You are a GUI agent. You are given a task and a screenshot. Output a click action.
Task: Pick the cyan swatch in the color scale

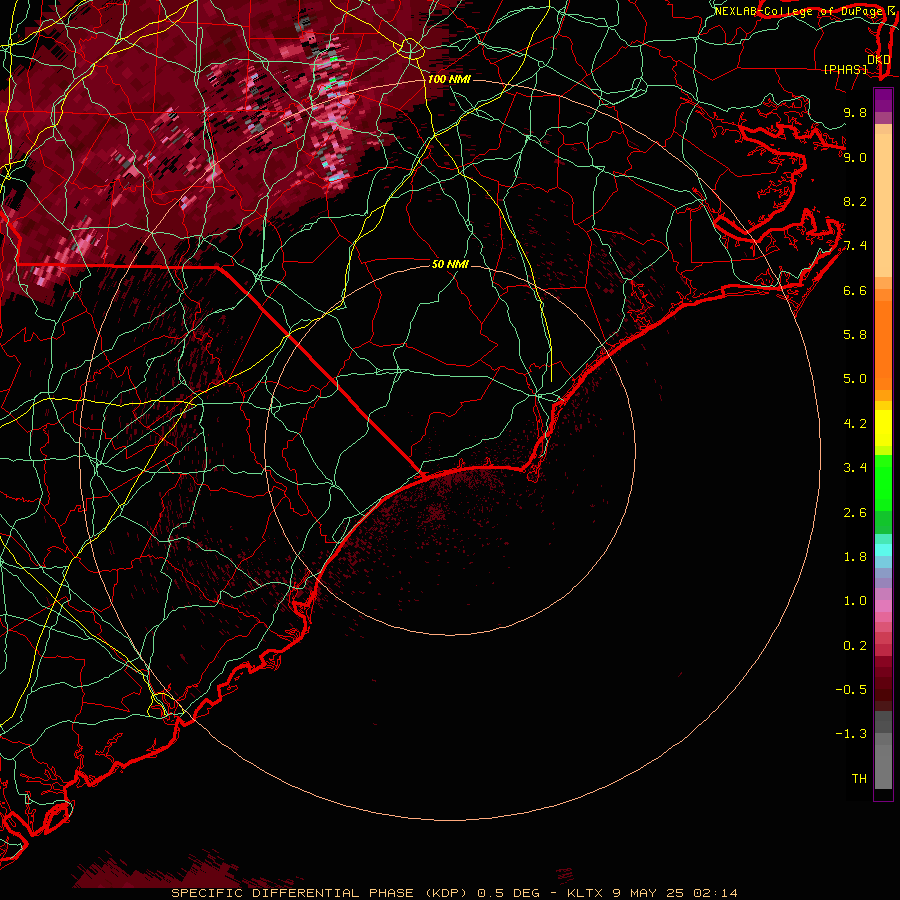click(x=883, y=550)
